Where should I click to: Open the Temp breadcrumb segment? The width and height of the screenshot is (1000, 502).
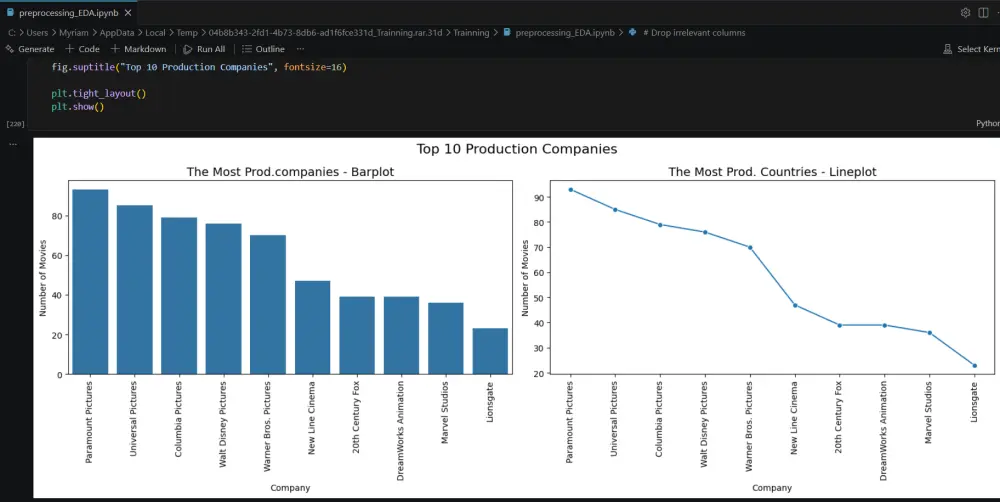click(187, 33)
